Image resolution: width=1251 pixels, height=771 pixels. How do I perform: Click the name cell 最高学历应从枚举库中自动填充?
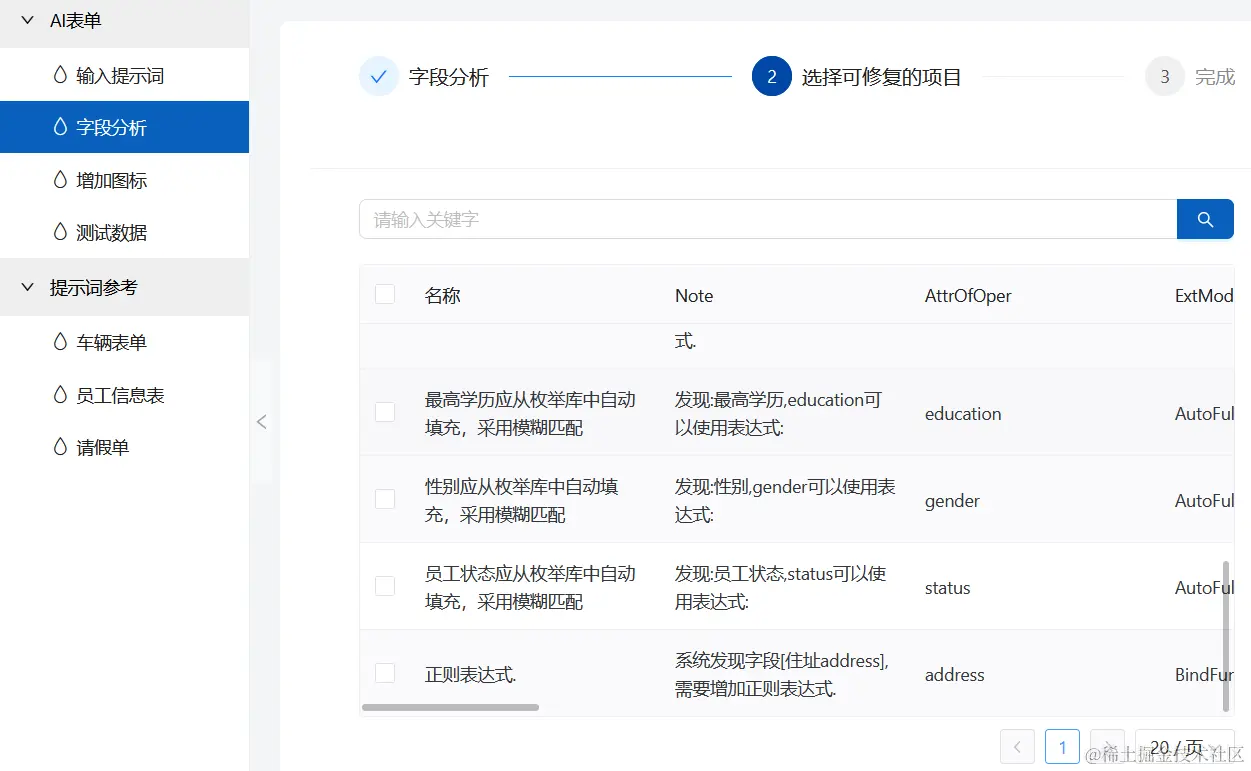tap(530, 413)
